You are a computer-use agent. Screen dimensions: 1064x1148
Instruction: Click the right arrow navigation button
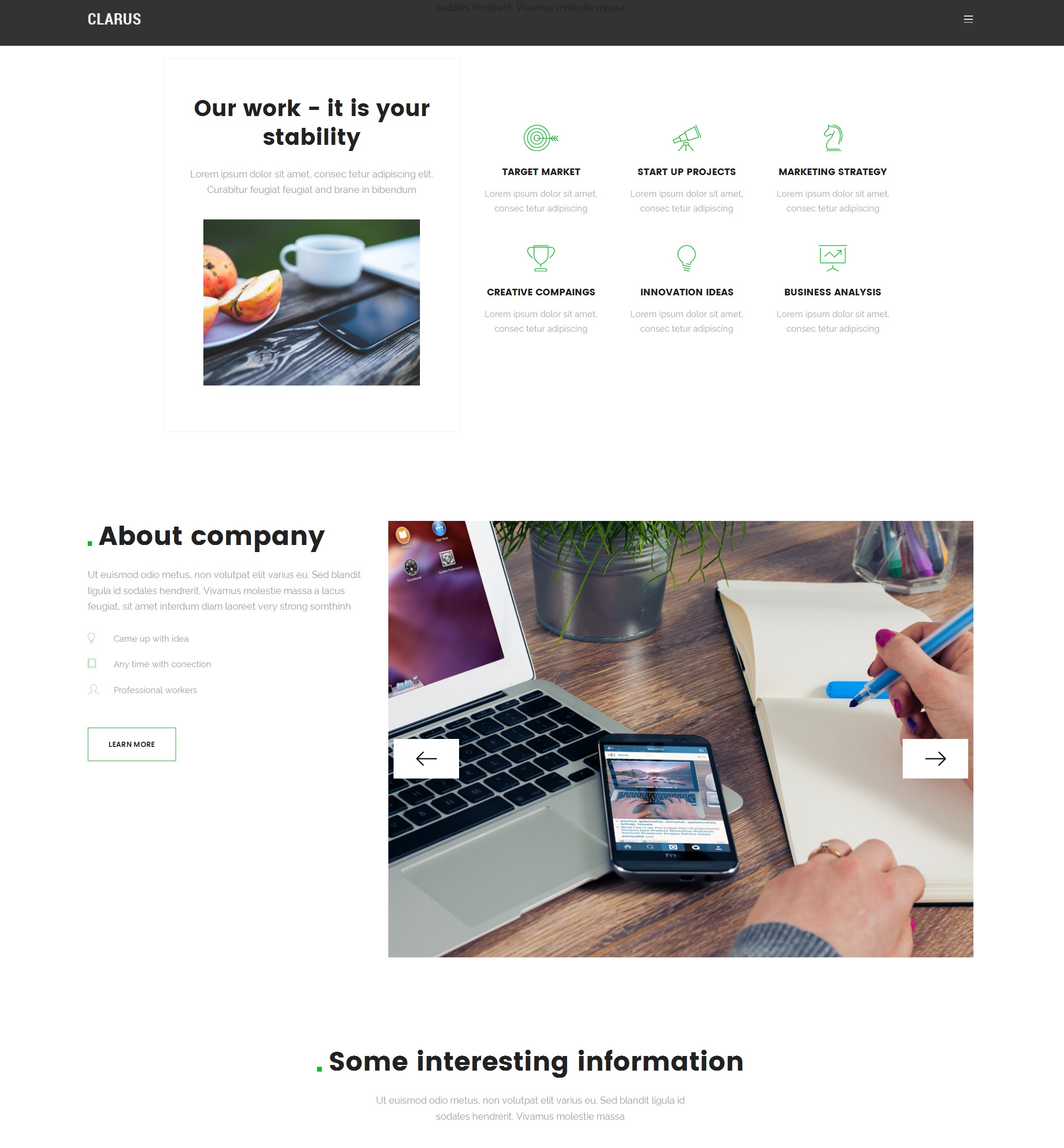pyautogui.click(x=935, y=758)
